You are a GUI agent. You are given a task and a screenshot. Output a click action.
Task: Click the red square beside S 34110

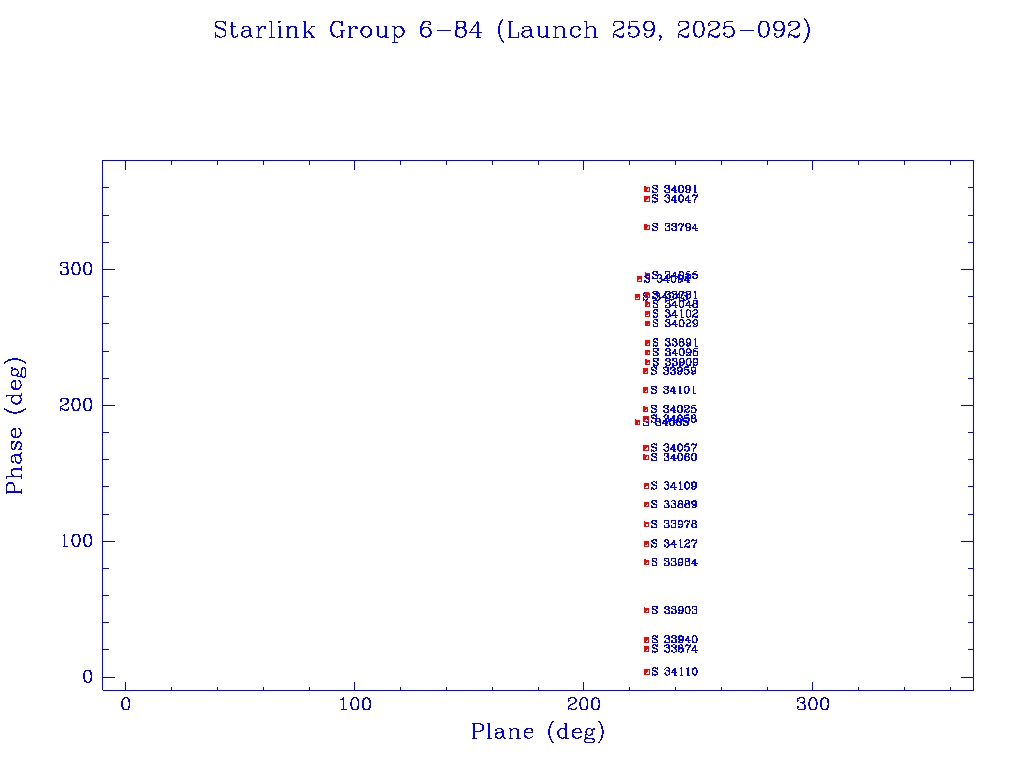pyautogui.click(x=647, y=672)
